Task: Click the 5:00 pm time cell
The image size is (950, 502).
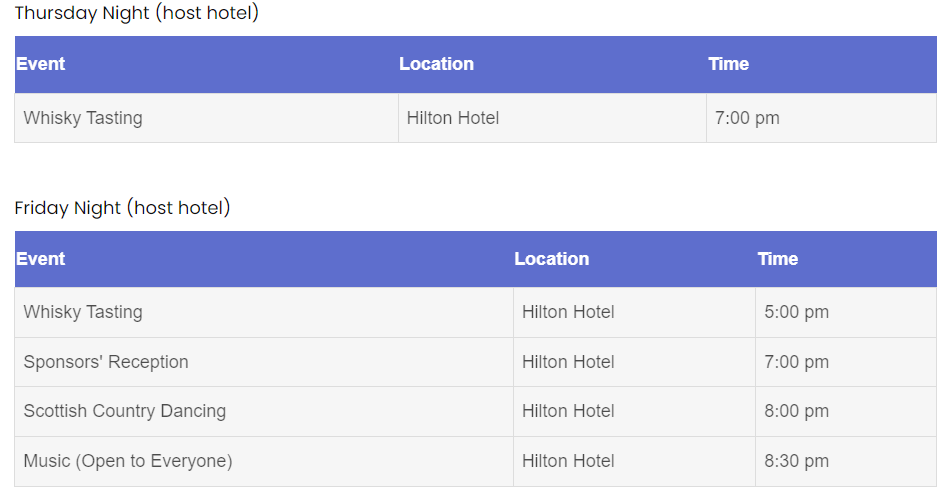Action: [796, 312]
